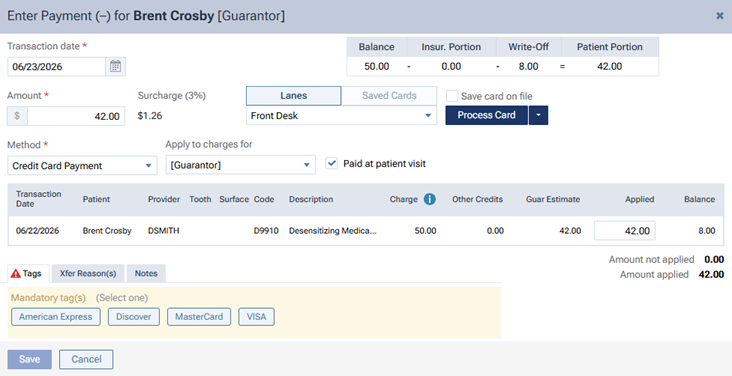Click the Charge column header label
This screenshot has width=732, height=376.
(403, 199)
